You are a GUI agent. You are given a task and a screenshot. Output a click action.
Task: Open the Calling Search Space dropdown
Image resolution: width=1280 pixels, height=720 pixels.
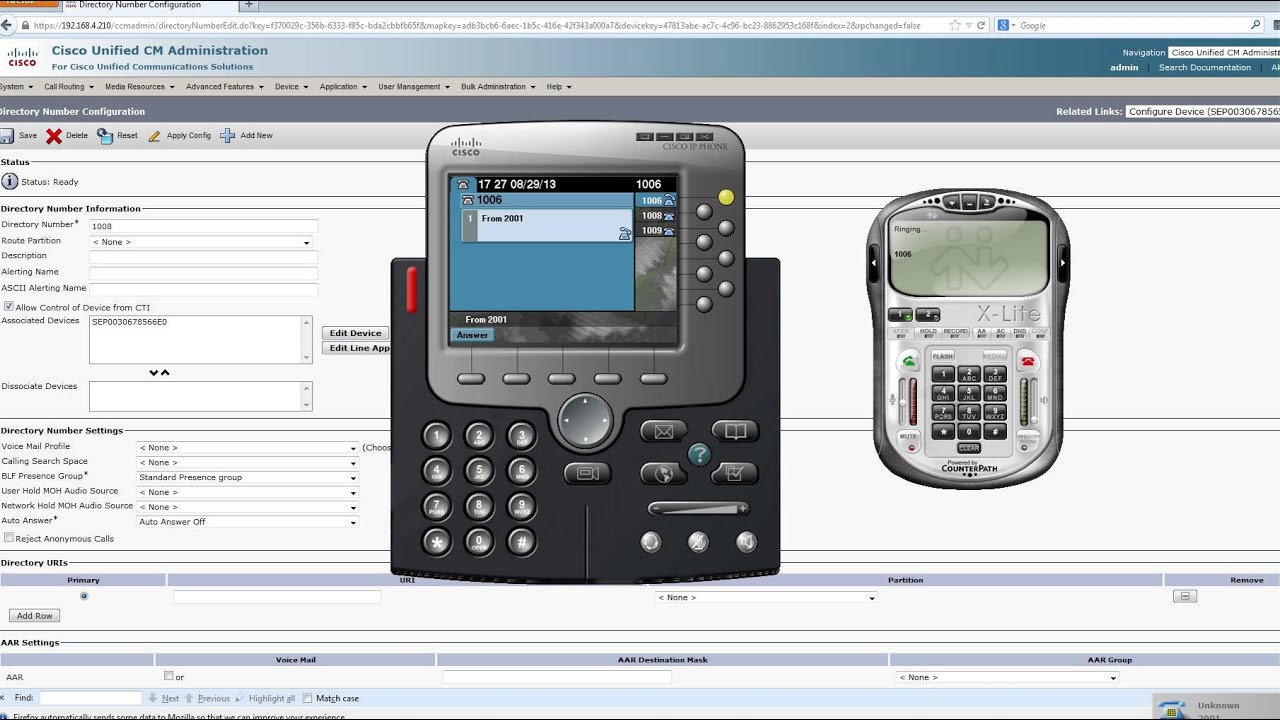[247, 463]
